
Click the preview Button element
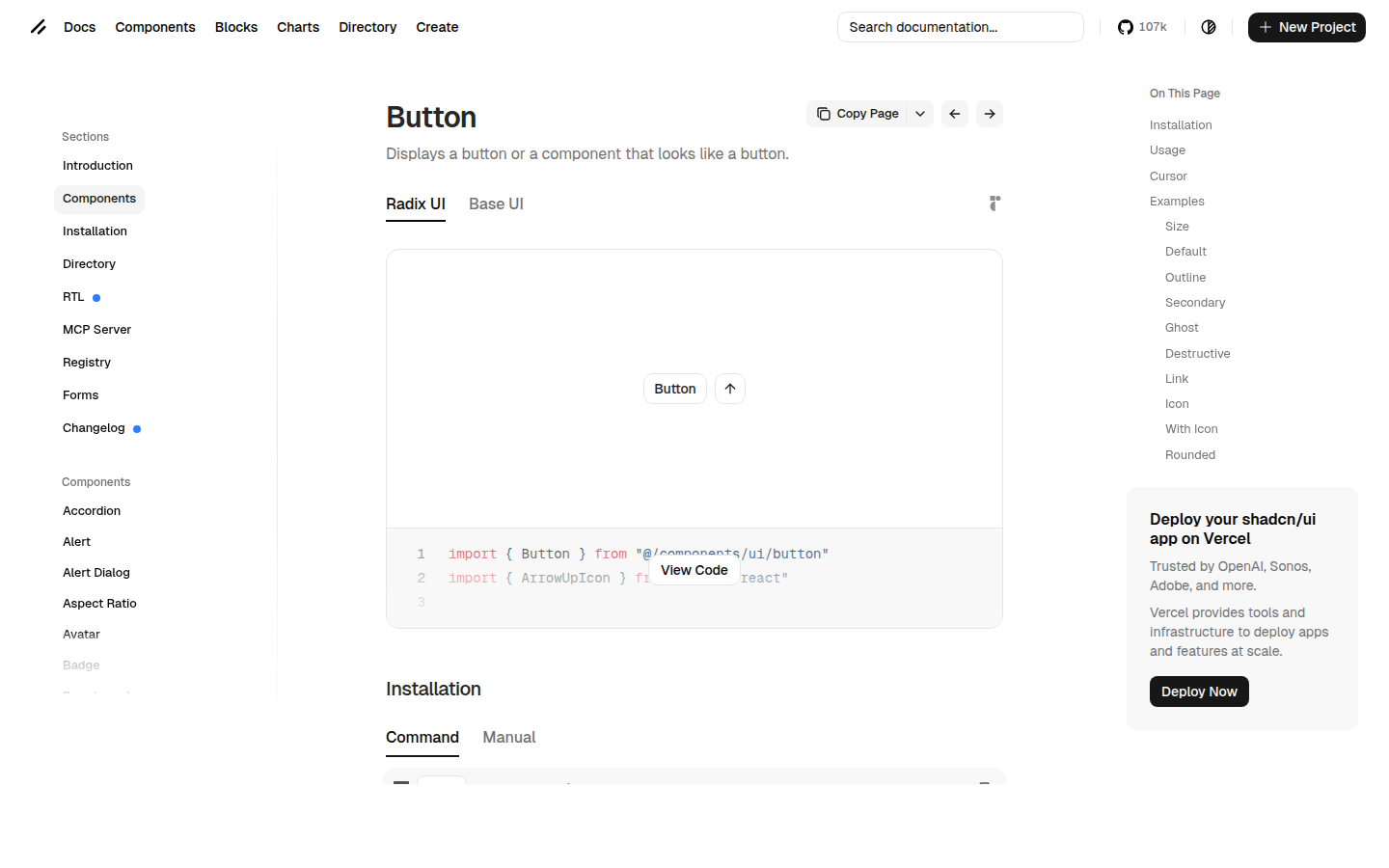click(675, 389)
